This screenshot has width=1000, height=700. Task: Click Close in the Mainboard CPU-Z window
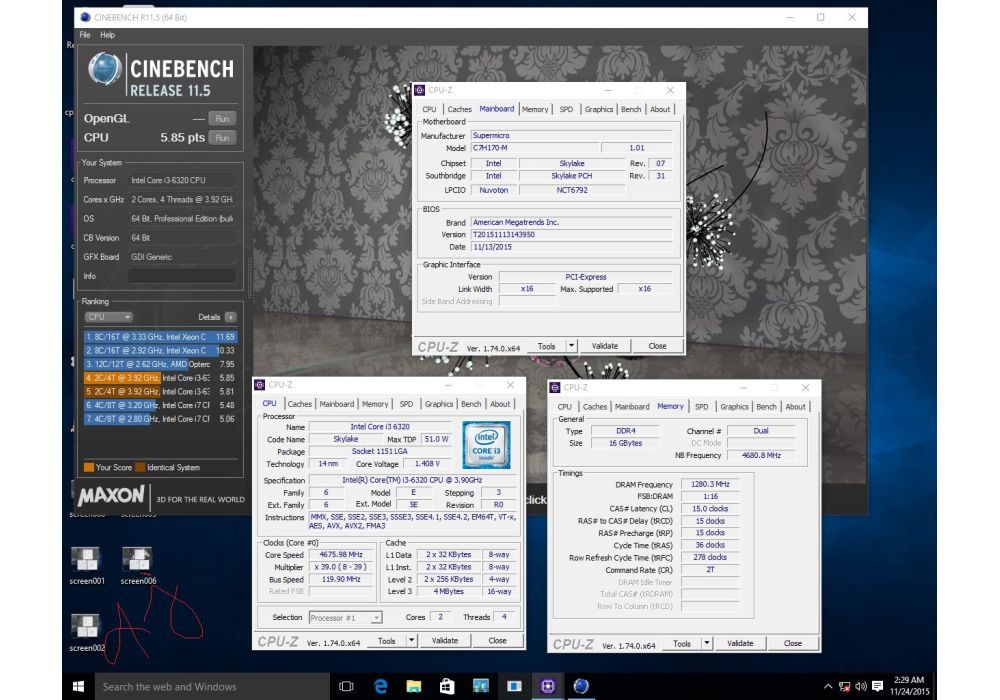658,346
